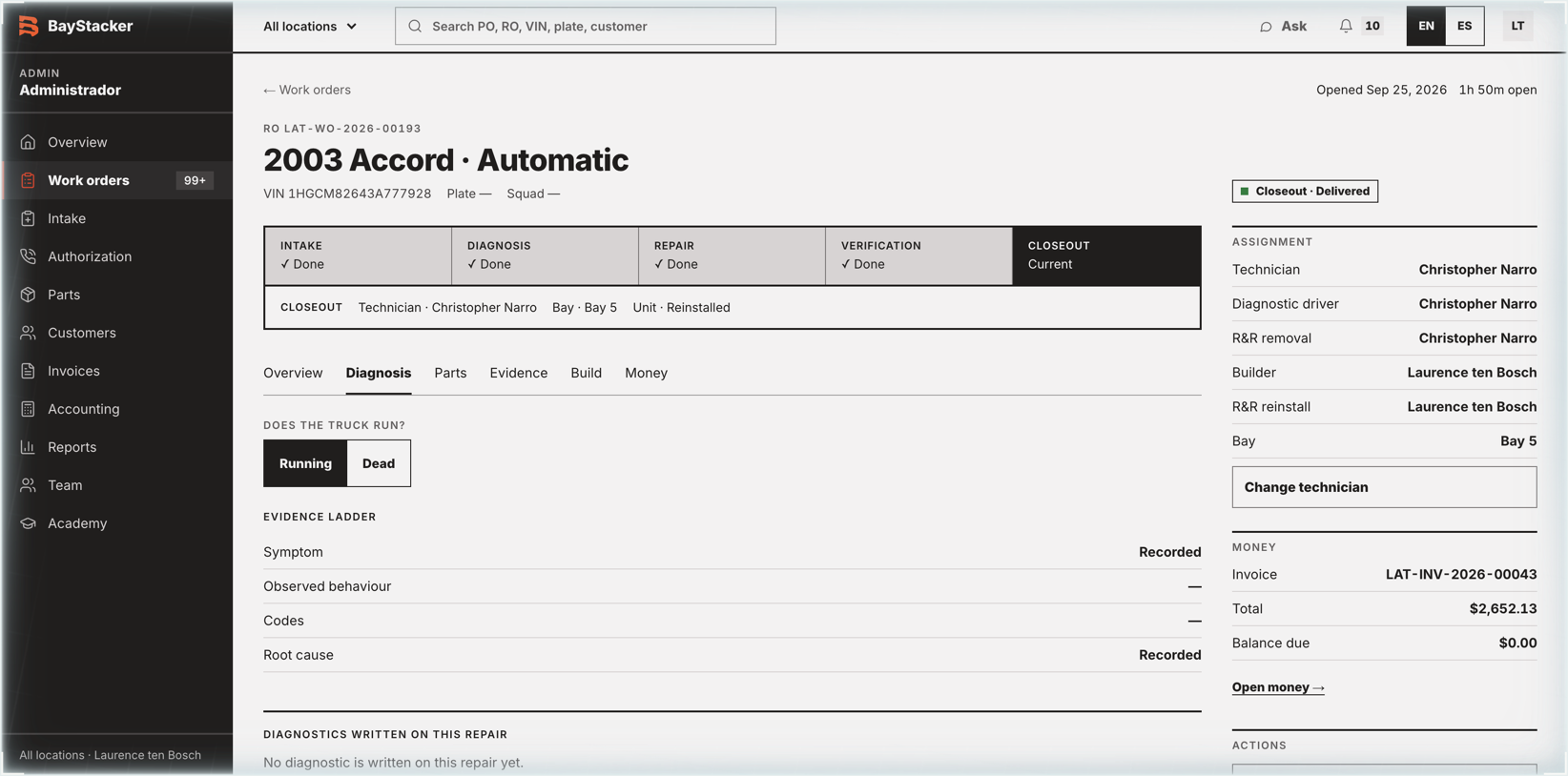
Task: Click the Balance due $0.00 value
Action: tap(1517, 643)
